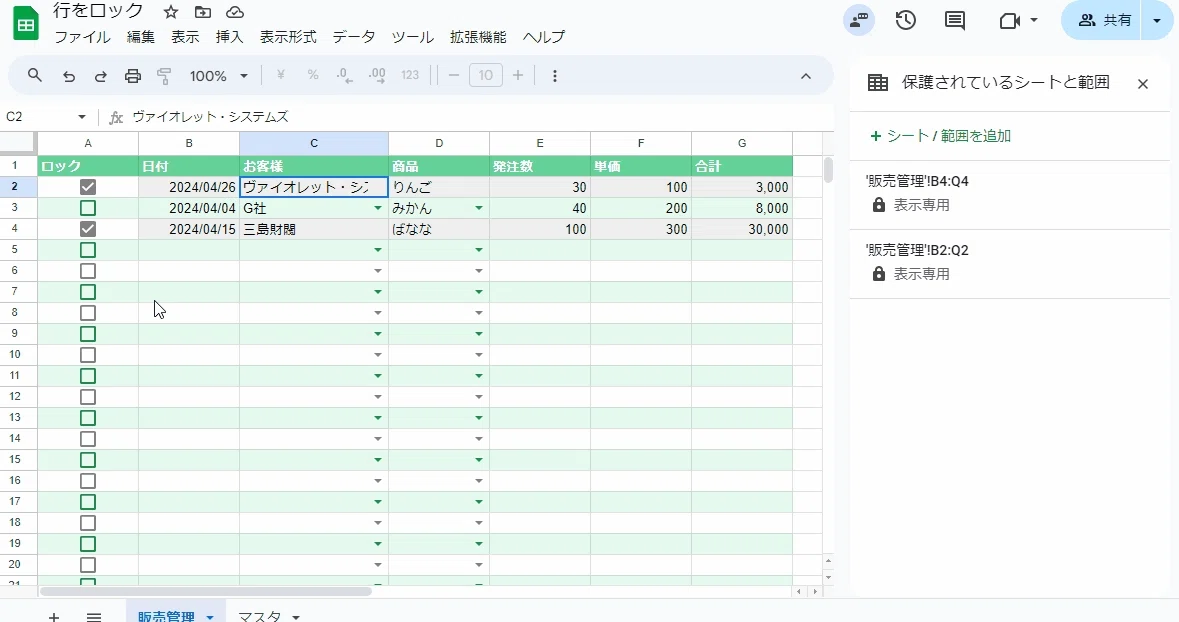Show all sheets list icon
The image size is (1179, 622).
94,617
